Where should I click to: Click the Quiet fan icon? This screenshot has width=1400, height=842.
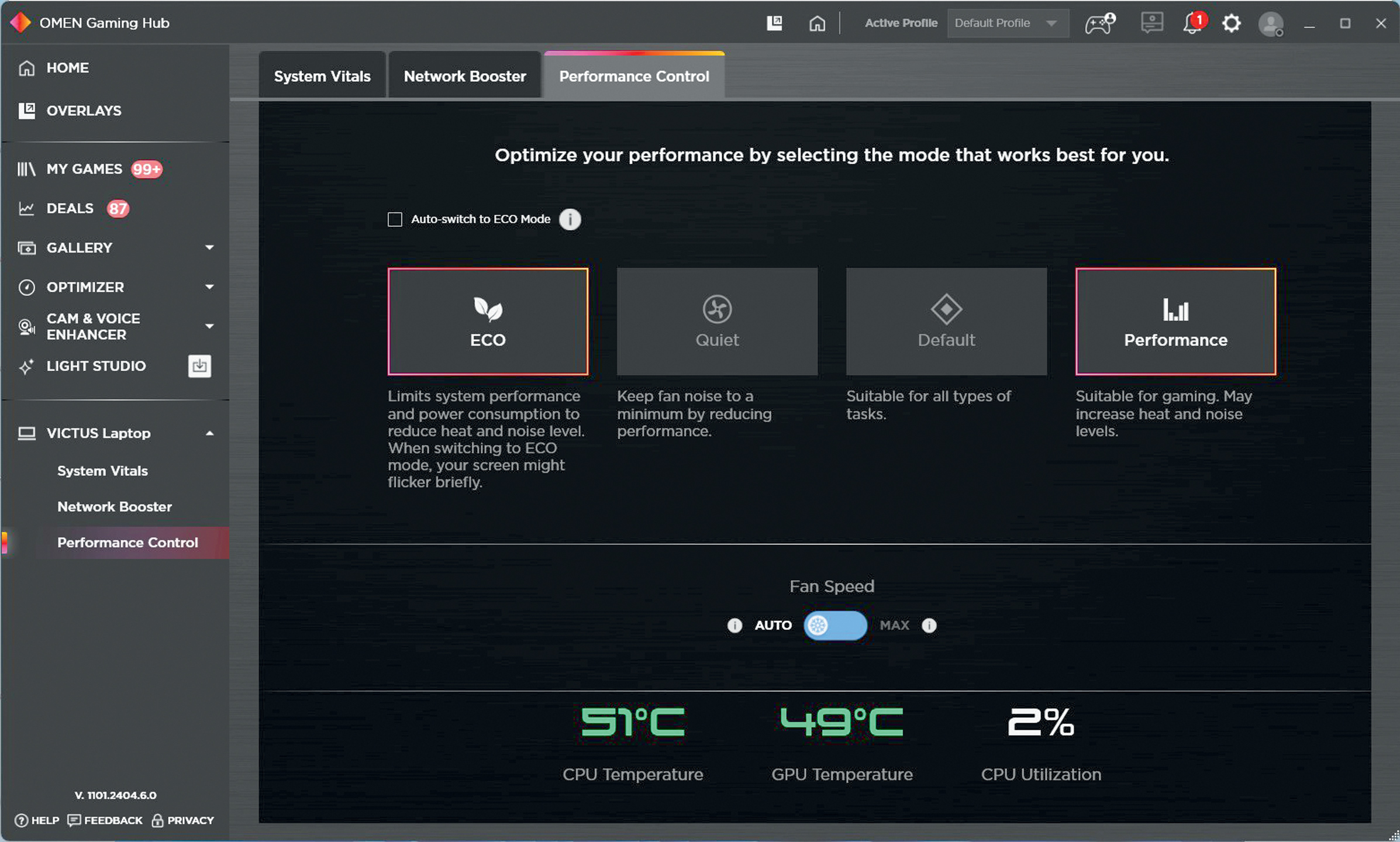717,309
